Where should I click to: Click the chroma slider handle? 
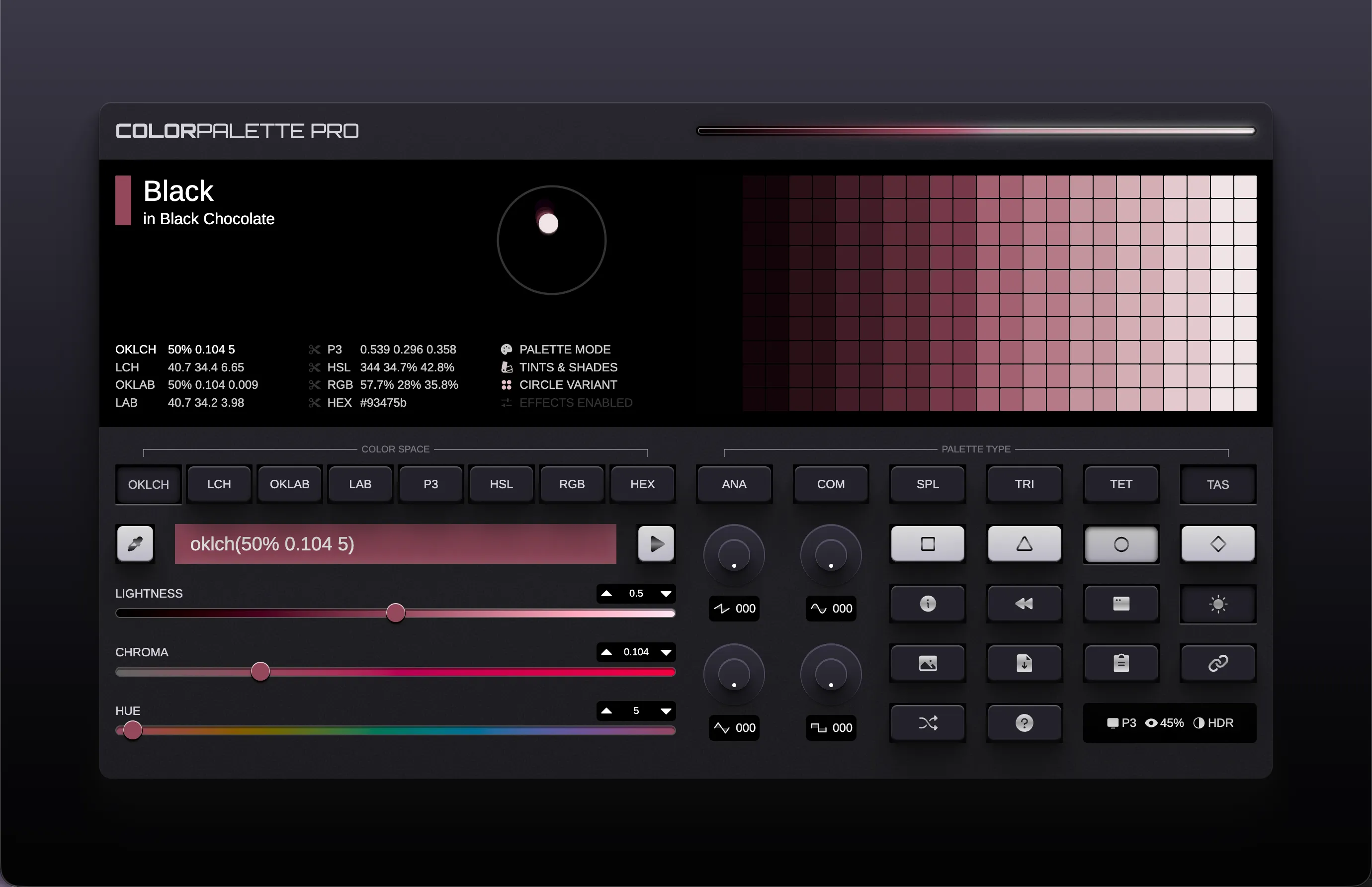260,672
